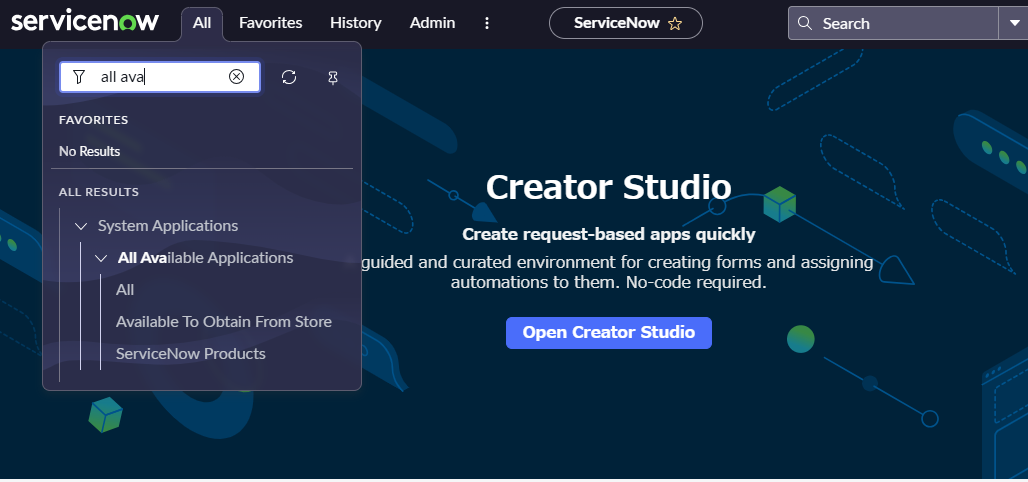The image size is (1028, 482).
Task: Open Available To Obtain From Store
Action: [x=224, y=322]
